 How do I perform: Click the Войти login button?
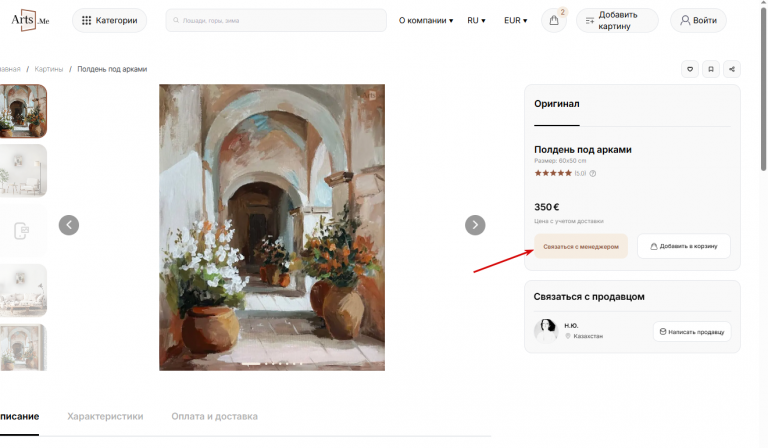(x=698, y=21)
